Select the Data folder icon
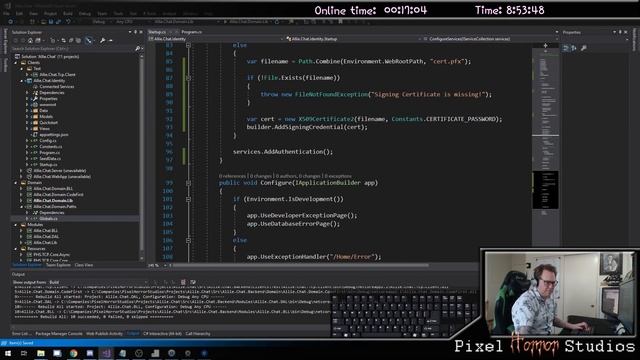This screenshot has height=360, width=640. (x=35, y=111)
